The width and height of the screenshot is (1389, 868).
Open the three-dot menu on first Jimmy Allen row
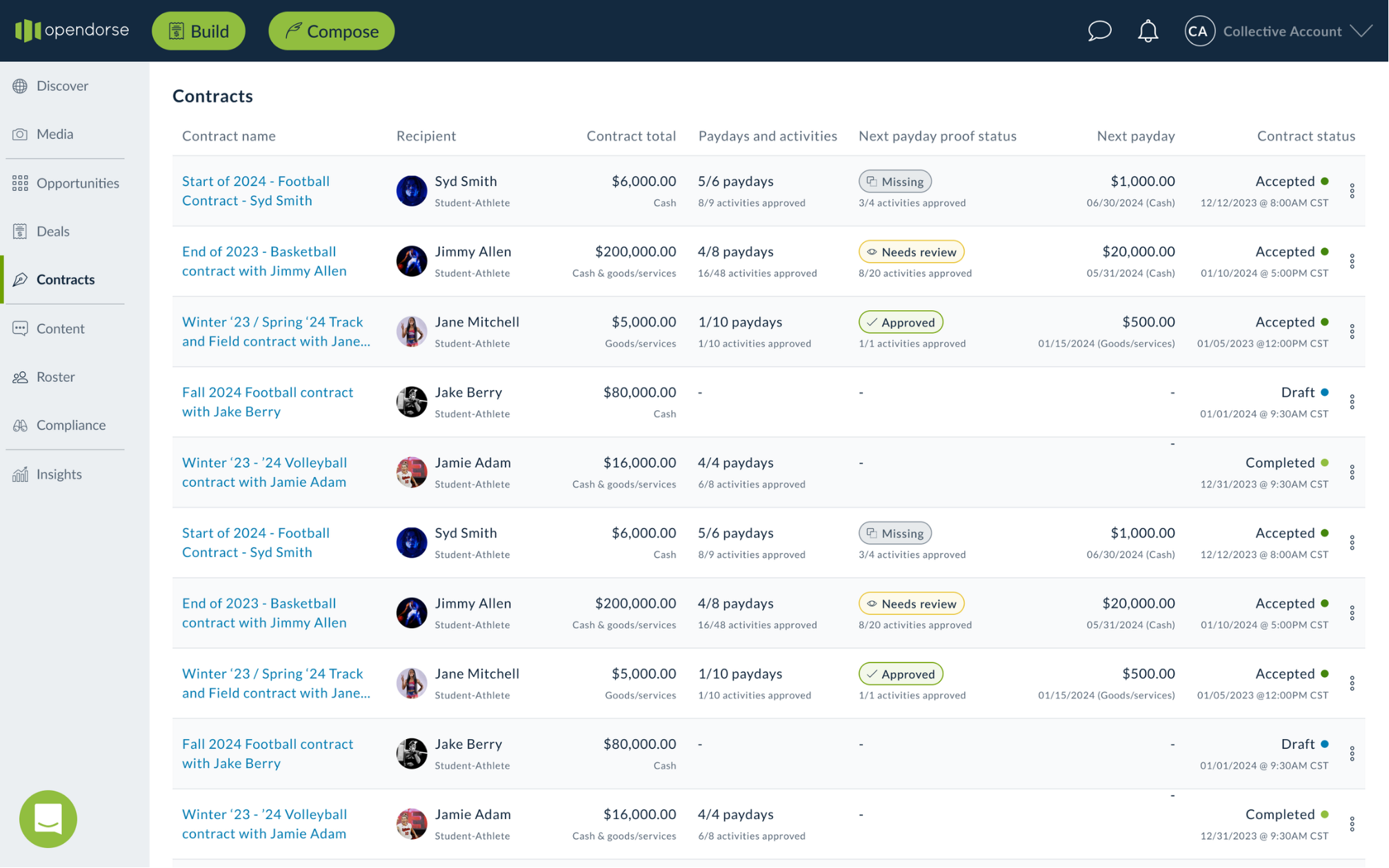coord(1352,261)
